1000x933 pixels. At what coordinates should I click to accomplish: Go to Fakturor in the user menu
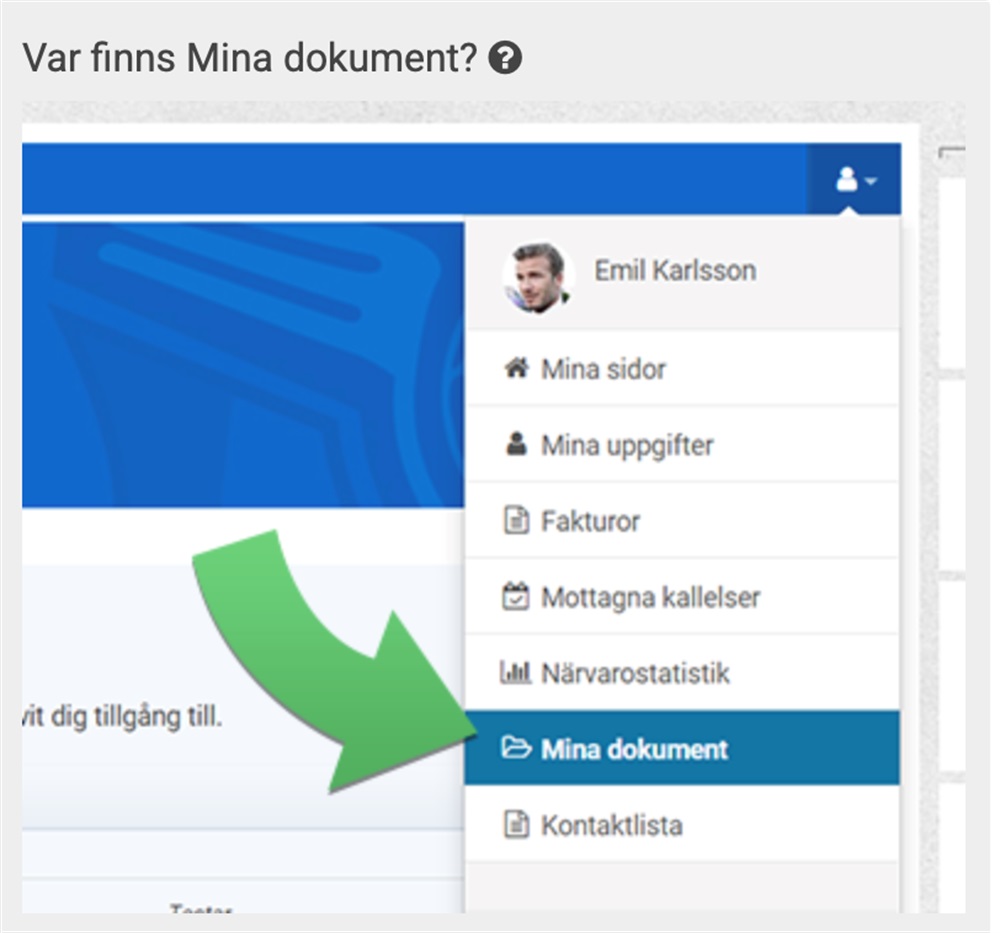coord(590,521)
